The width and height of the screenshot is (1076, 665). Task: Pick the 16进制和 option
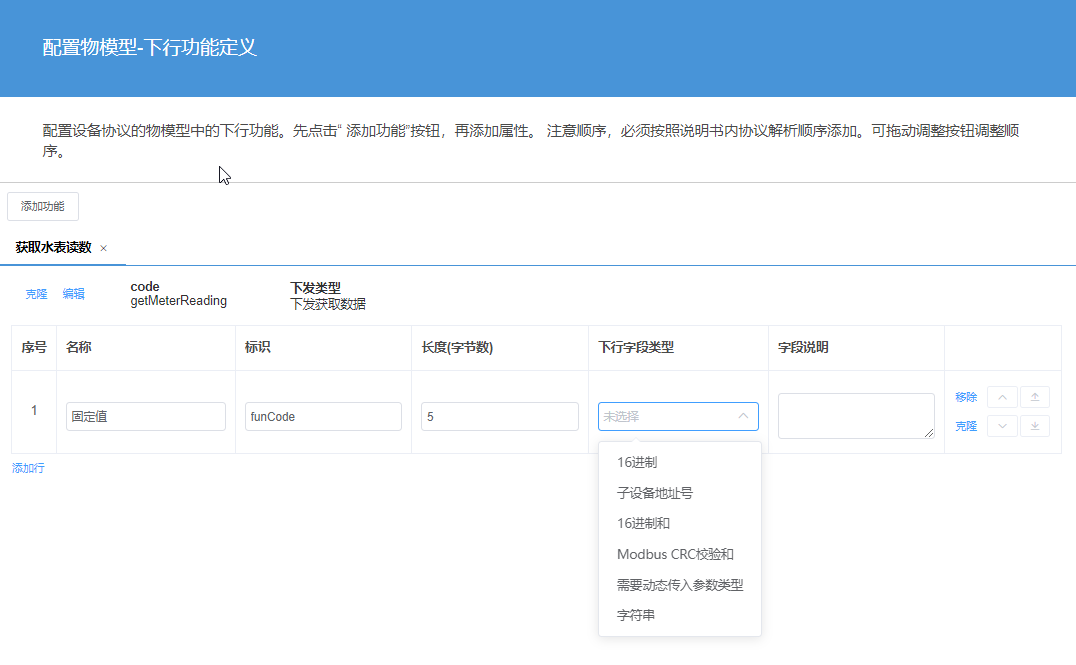point(643,523)
